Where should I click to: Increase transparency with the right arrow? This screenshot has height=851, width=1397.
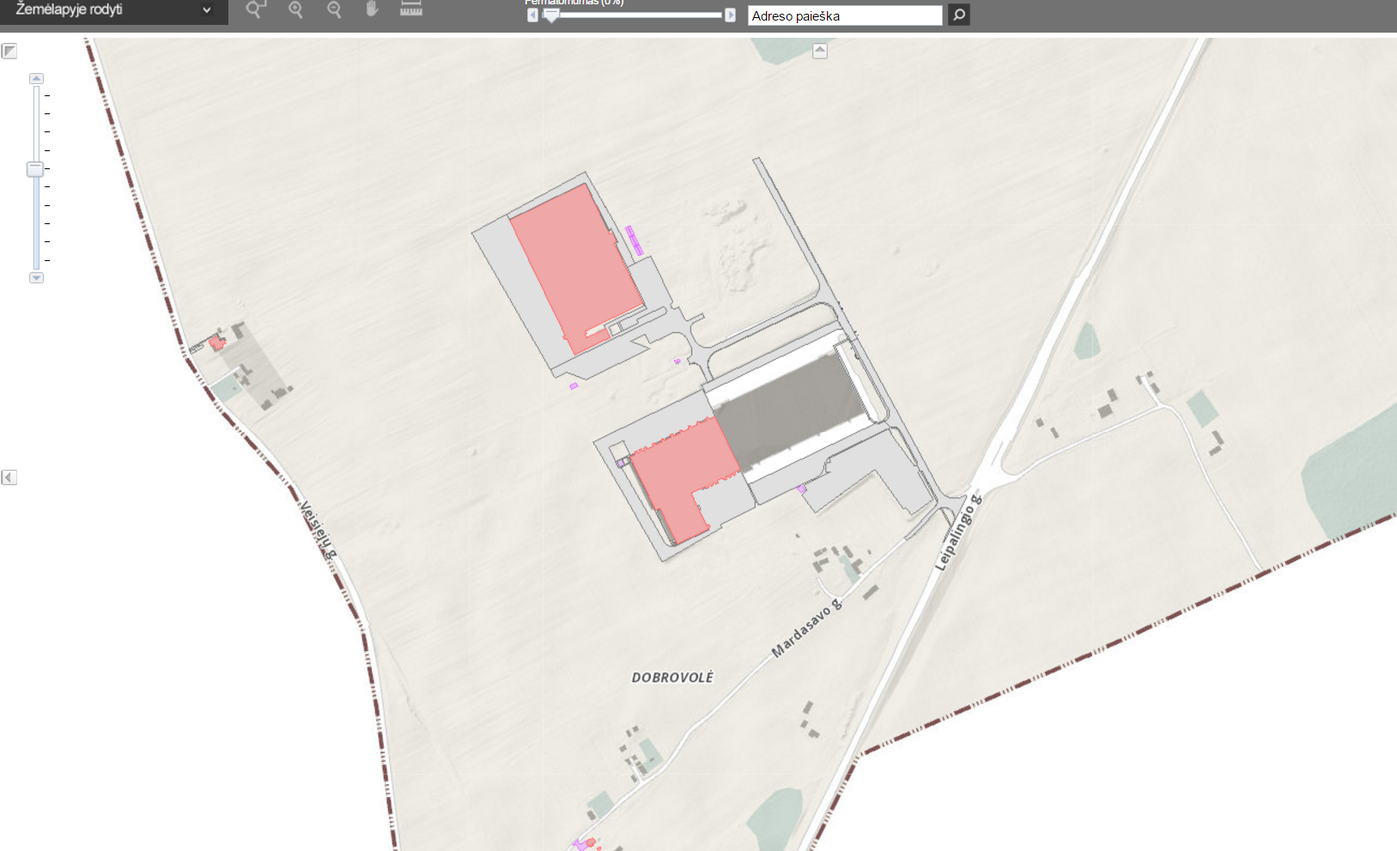point(730,15)
